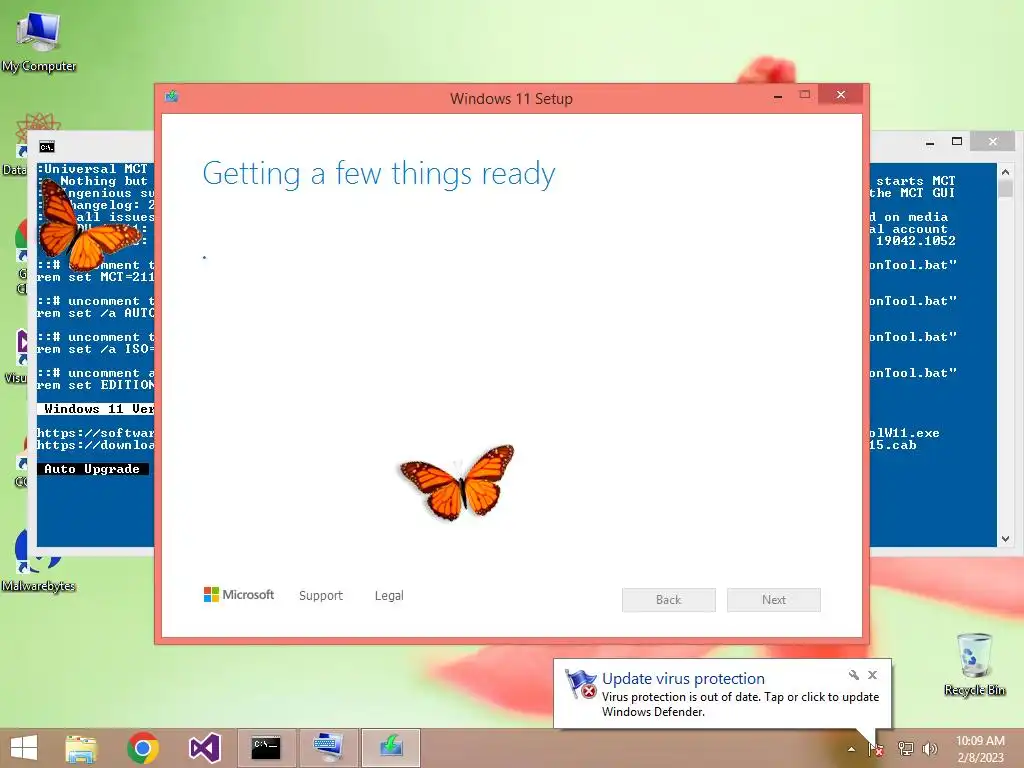Click the Update virus protection notification title
This screenshot has width=1024, height=768.
click(x=683, y=679)
